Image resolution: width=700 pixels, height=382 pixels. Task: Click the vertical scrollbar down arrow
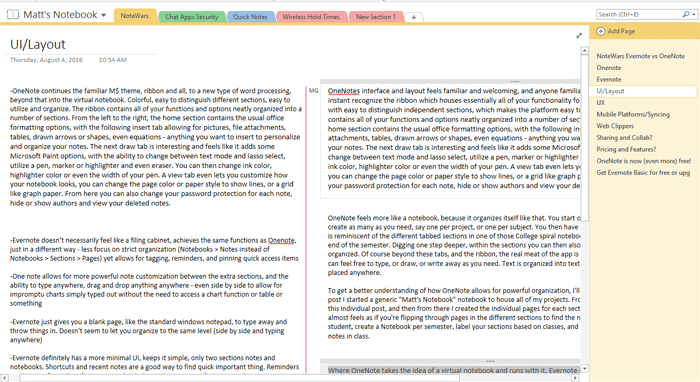coord(584,369)
